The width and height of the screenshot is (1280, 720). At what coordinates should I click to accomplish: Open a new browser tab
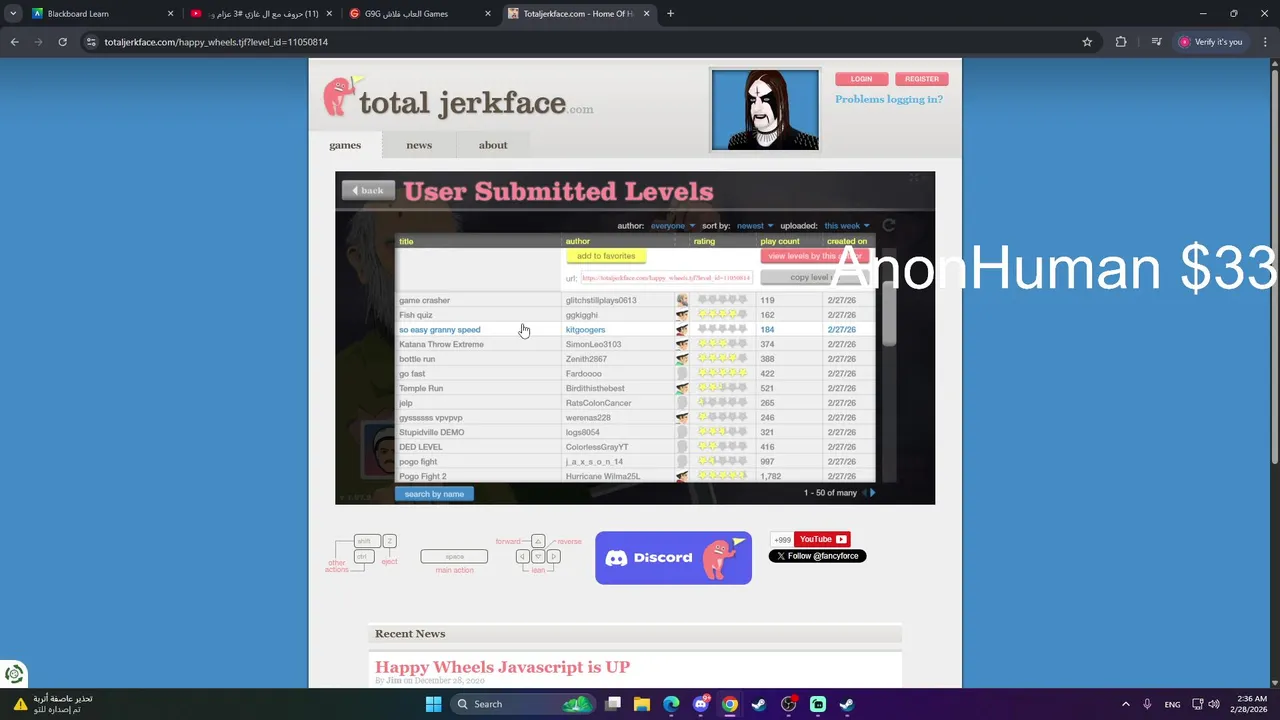click(670, 14)
